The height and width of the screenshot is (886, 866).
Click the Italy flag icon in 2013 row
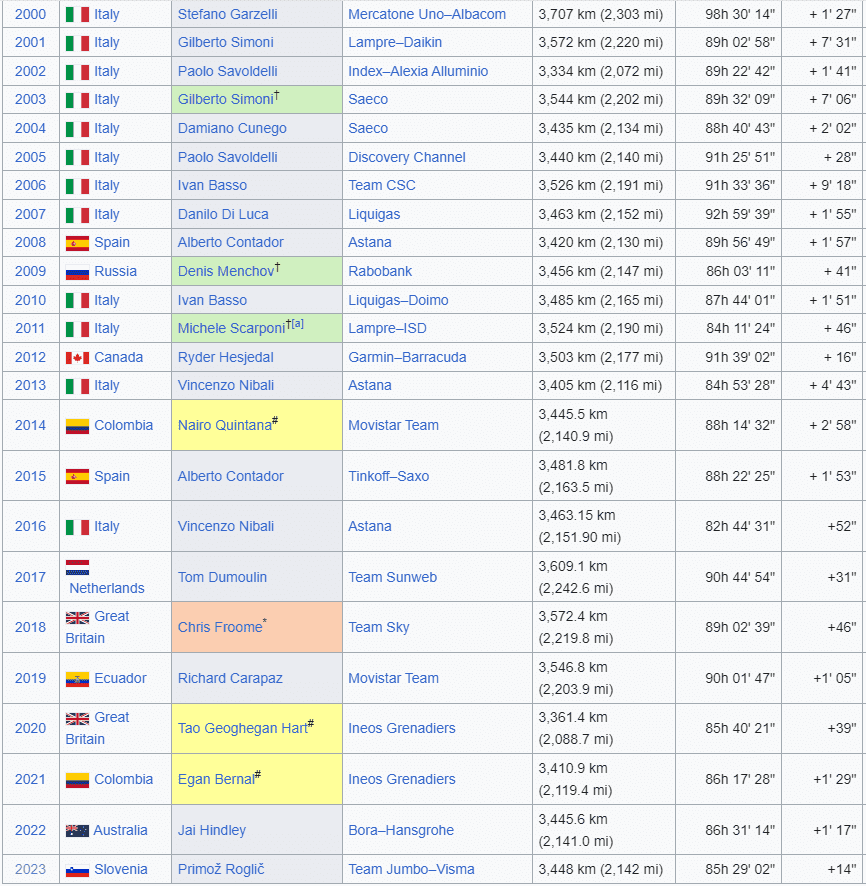77,386
